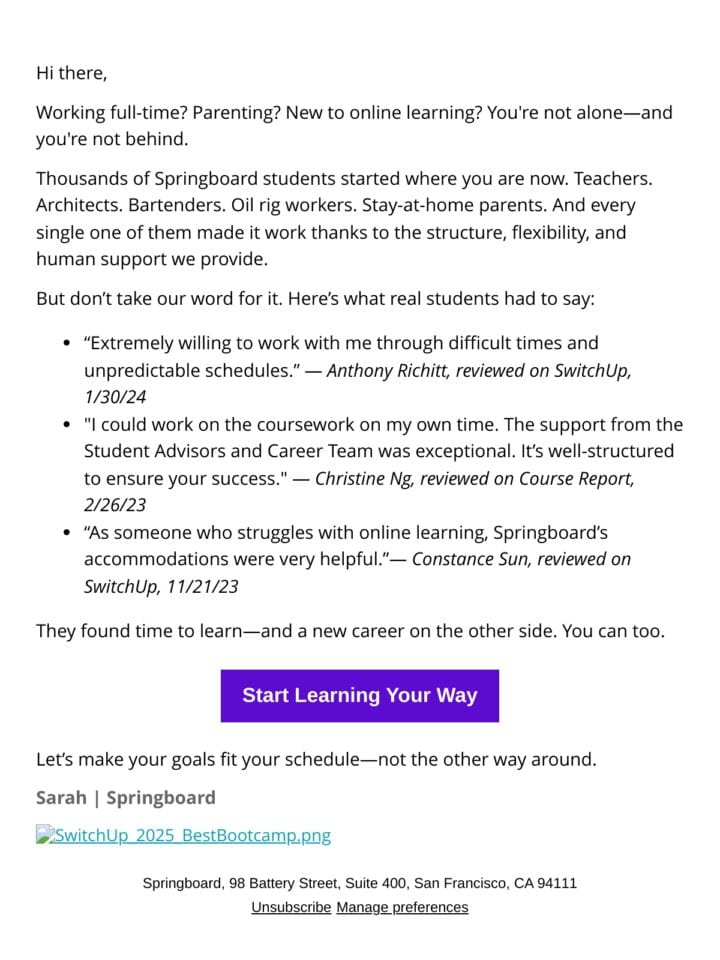Screen dimensions: 720x960
Task: Click the Start Learning Your Way button
Action: click(x=359, y=696)
